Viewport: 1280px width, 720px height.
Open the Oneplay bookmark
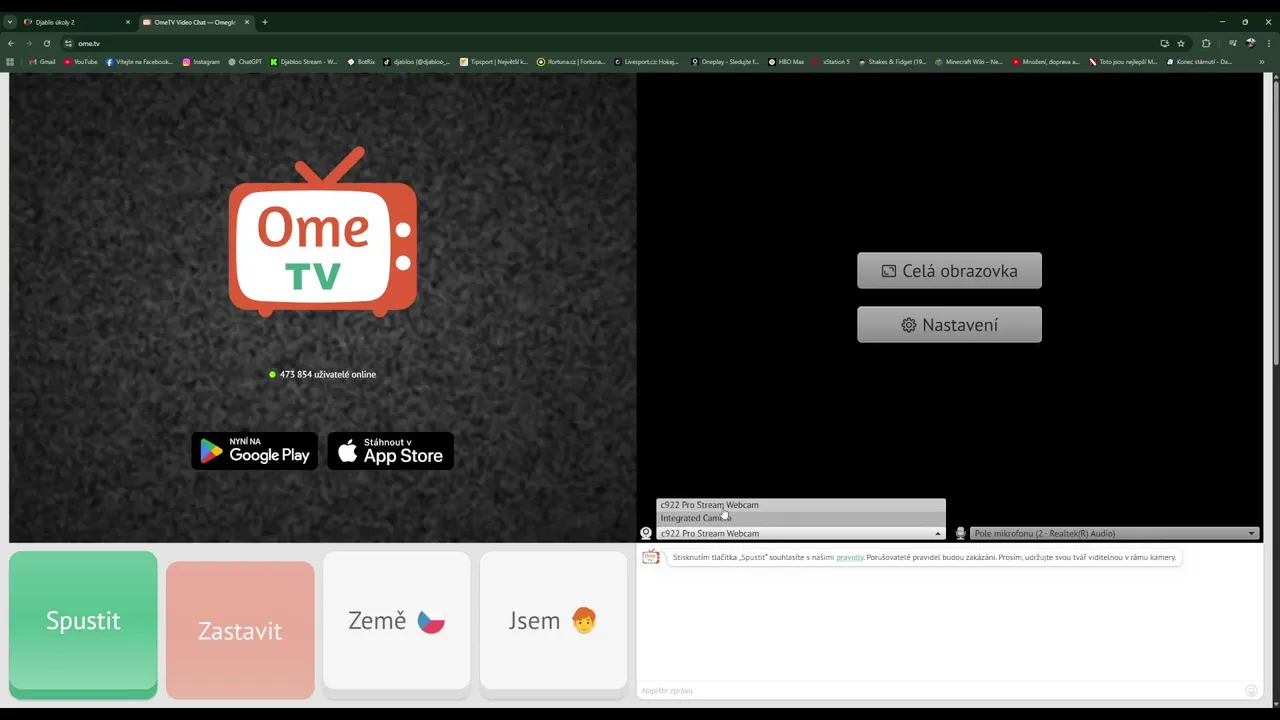[725, 62]
